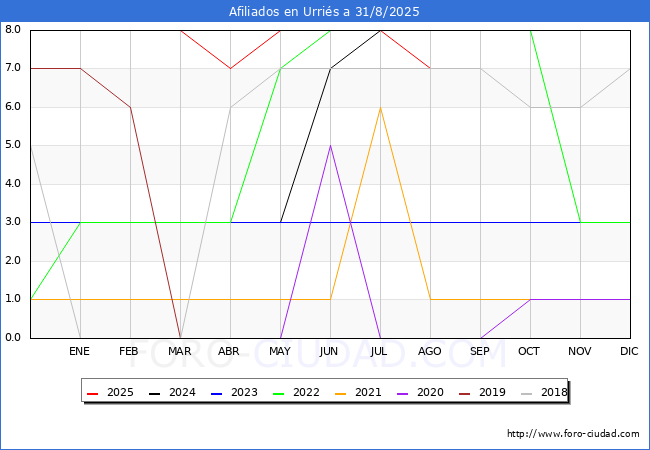The width and height of the screenshot is (650, 450).
Task: Click the DIC month axis label
Action: [x=630, y=352]
